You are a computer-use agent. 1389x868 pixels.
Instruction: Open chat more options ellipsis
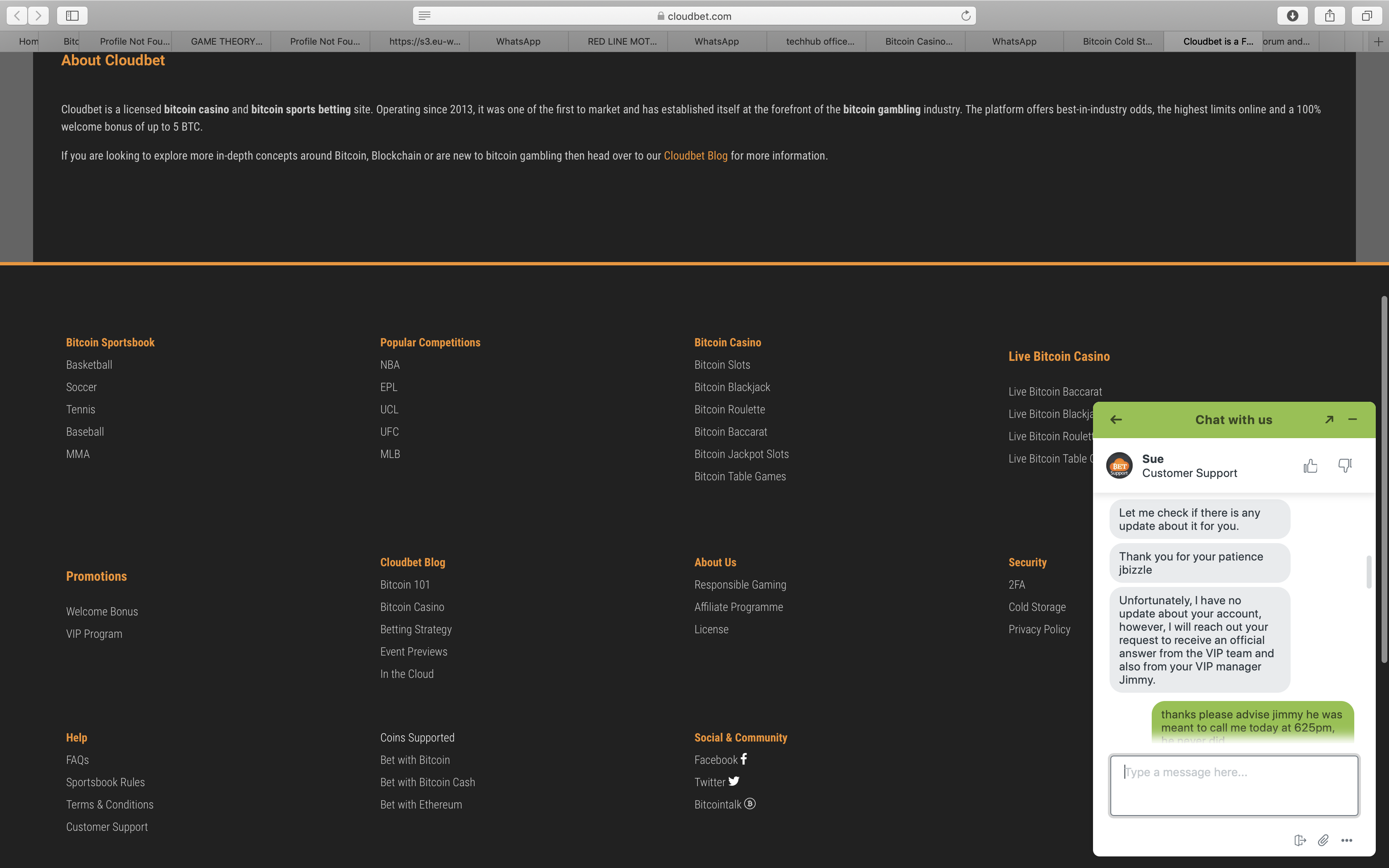tap(1346, 840)
